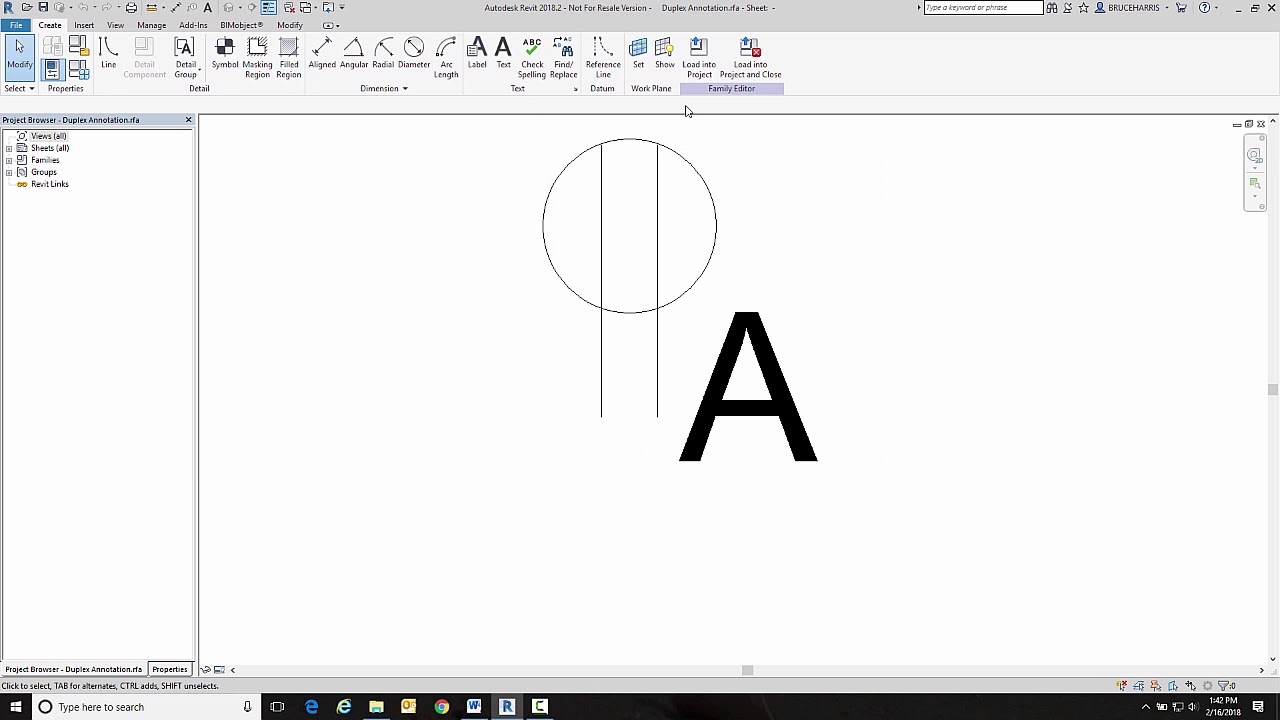Switch to the Add-Ins ribbon tab
The image size is (1280, 720).
click(193, 25)
